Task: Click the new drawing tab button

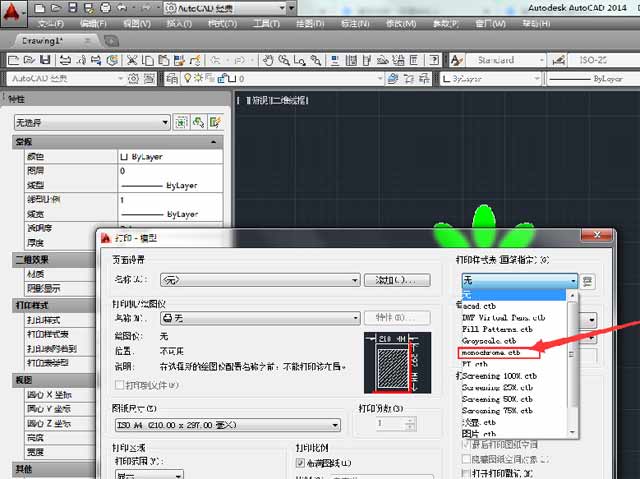Action: (x=111, y=41)
